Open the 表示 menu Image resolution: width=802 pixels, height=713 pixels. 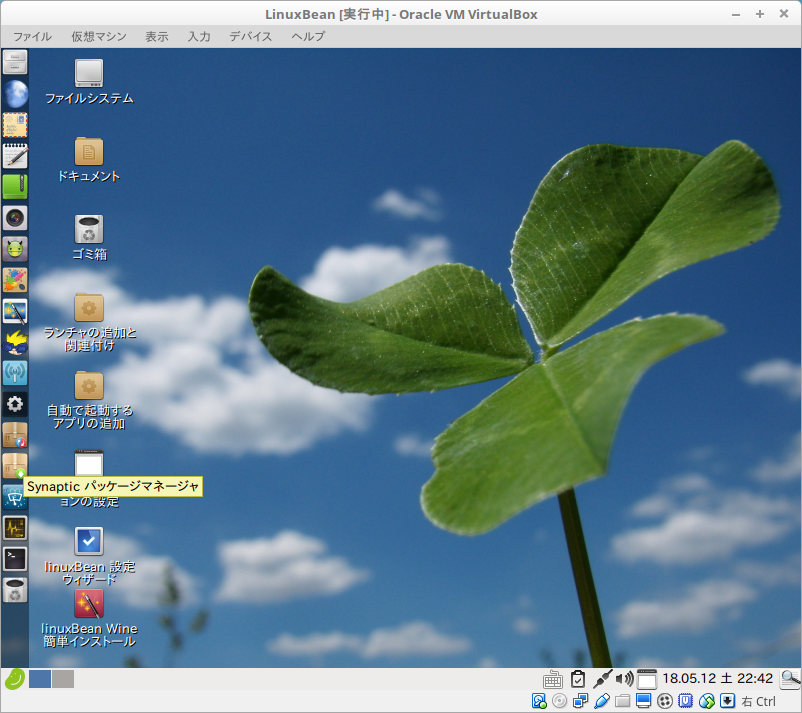pos(157,36)
